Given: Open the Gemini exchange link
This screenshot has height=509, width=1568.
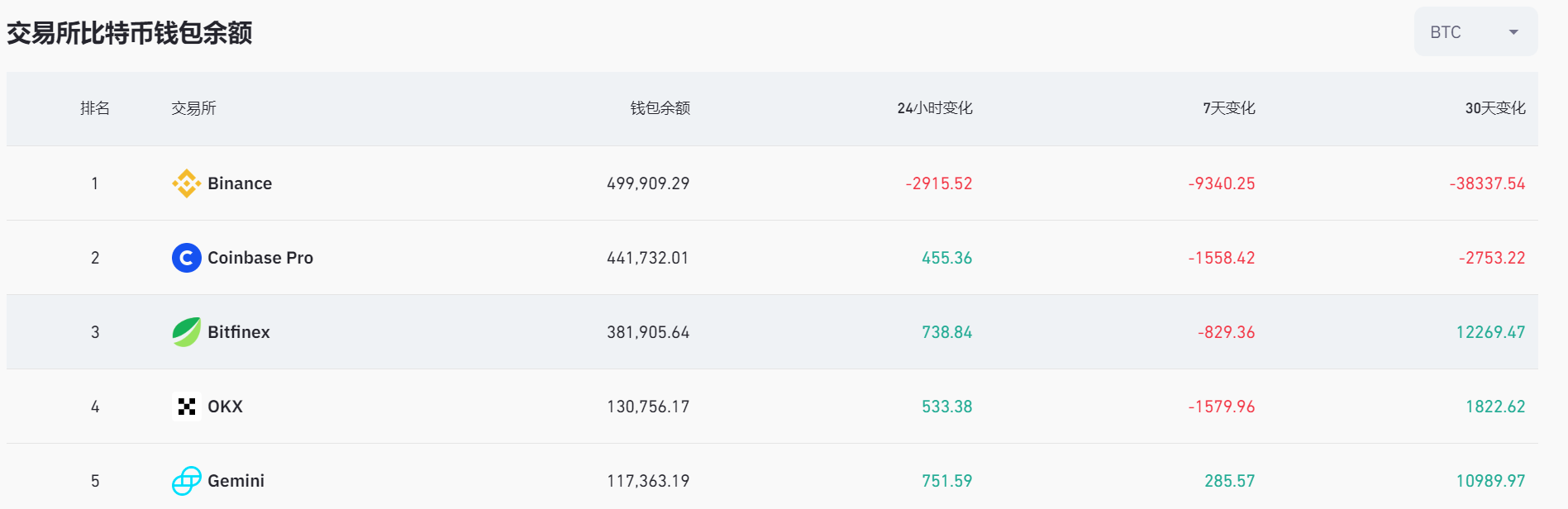Looking at the screenshot, I should point(236,481).
